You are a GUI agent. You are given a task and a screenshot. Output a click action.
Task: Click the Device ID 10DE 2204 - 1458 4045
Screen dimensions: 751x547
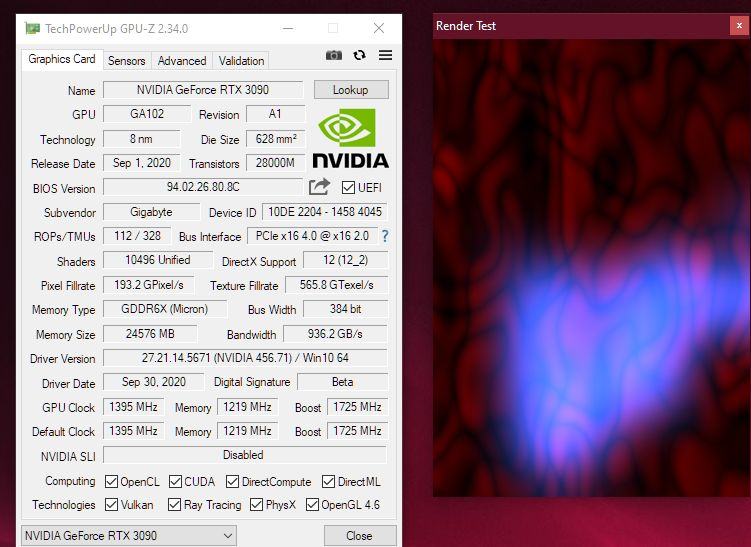tap(325, 212)
